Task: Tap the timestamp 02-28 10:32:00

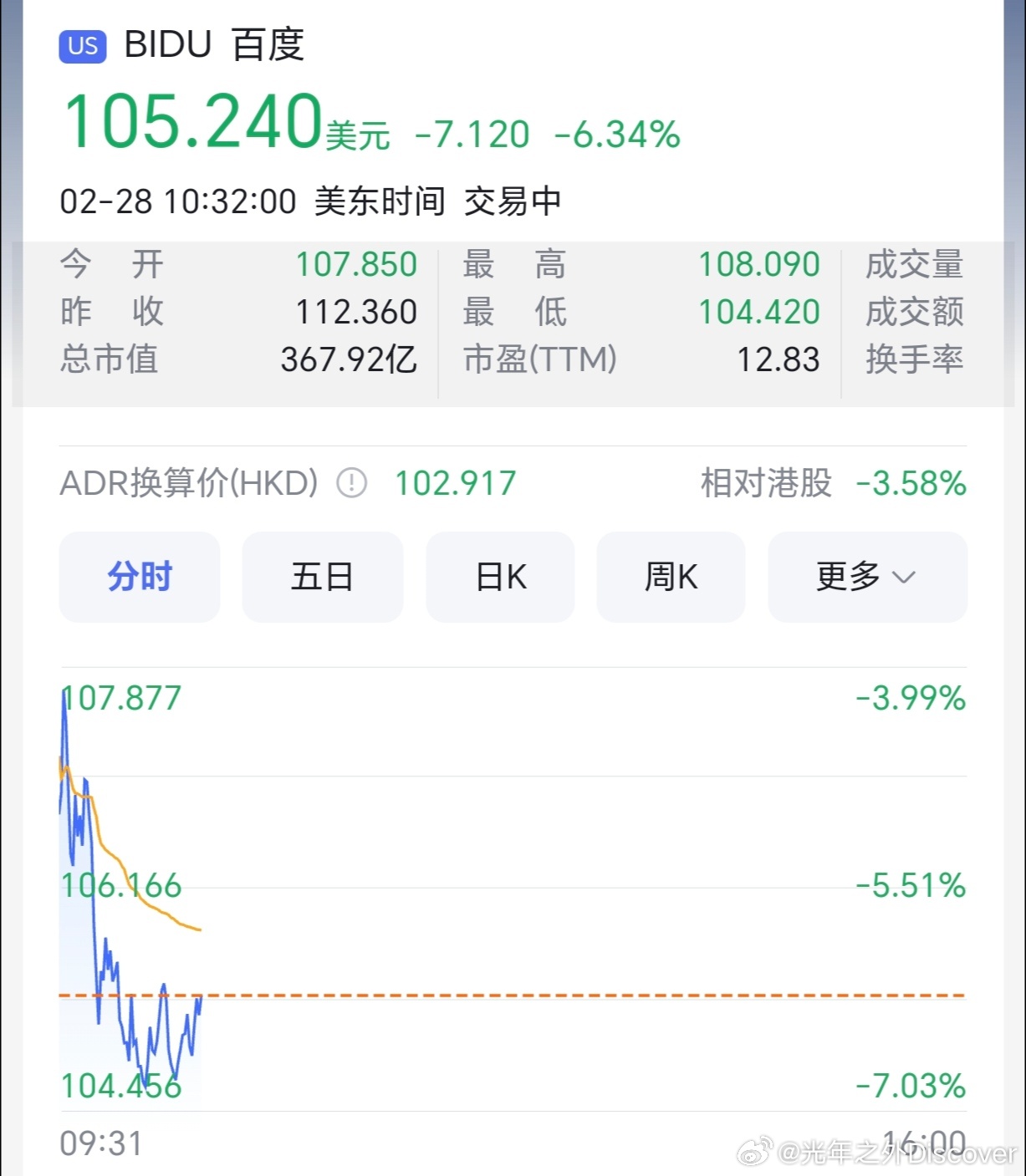Action: (178, 201)
